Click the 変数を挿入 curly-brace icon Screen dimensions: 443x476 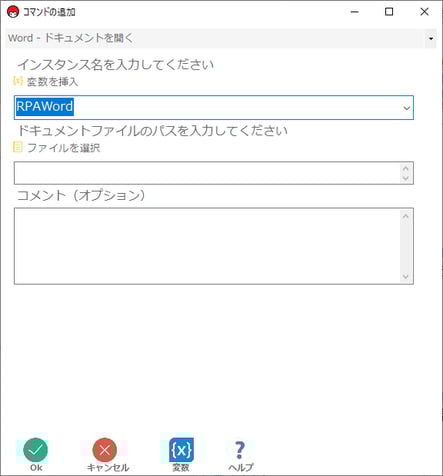click(18, 81)
